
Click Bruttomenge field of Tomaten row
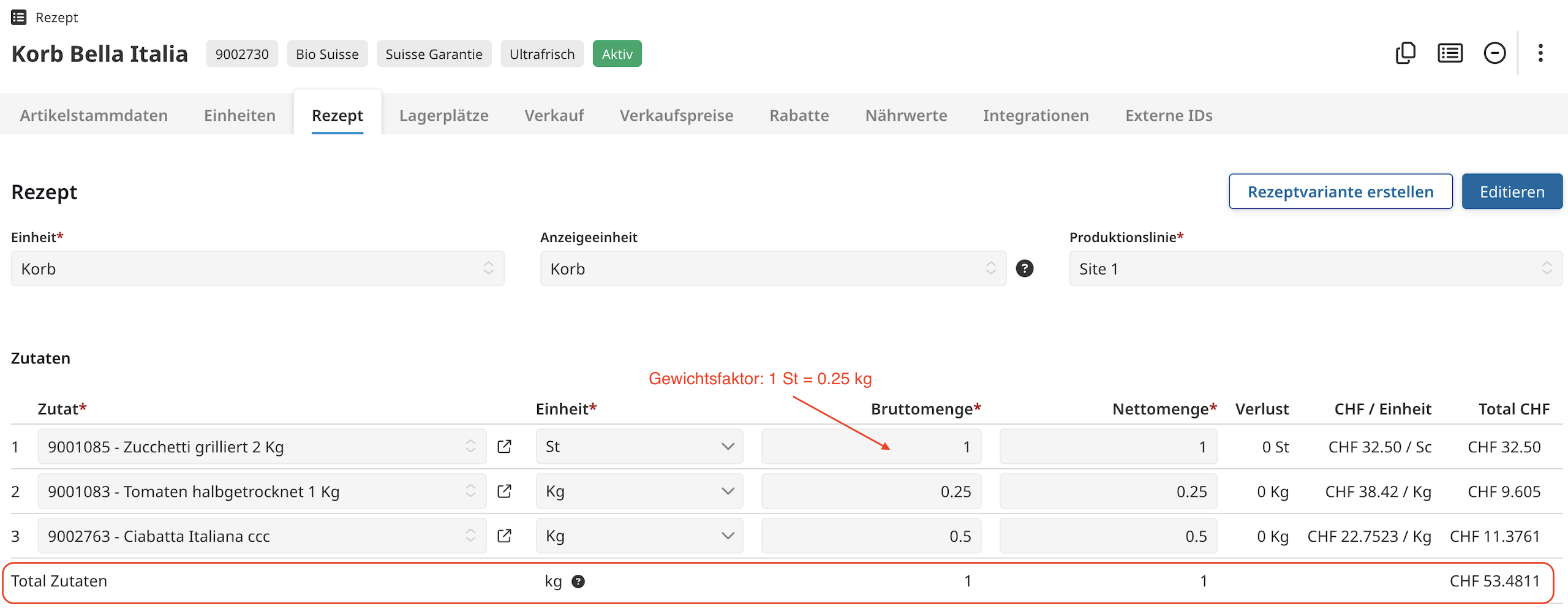point(871,491)
